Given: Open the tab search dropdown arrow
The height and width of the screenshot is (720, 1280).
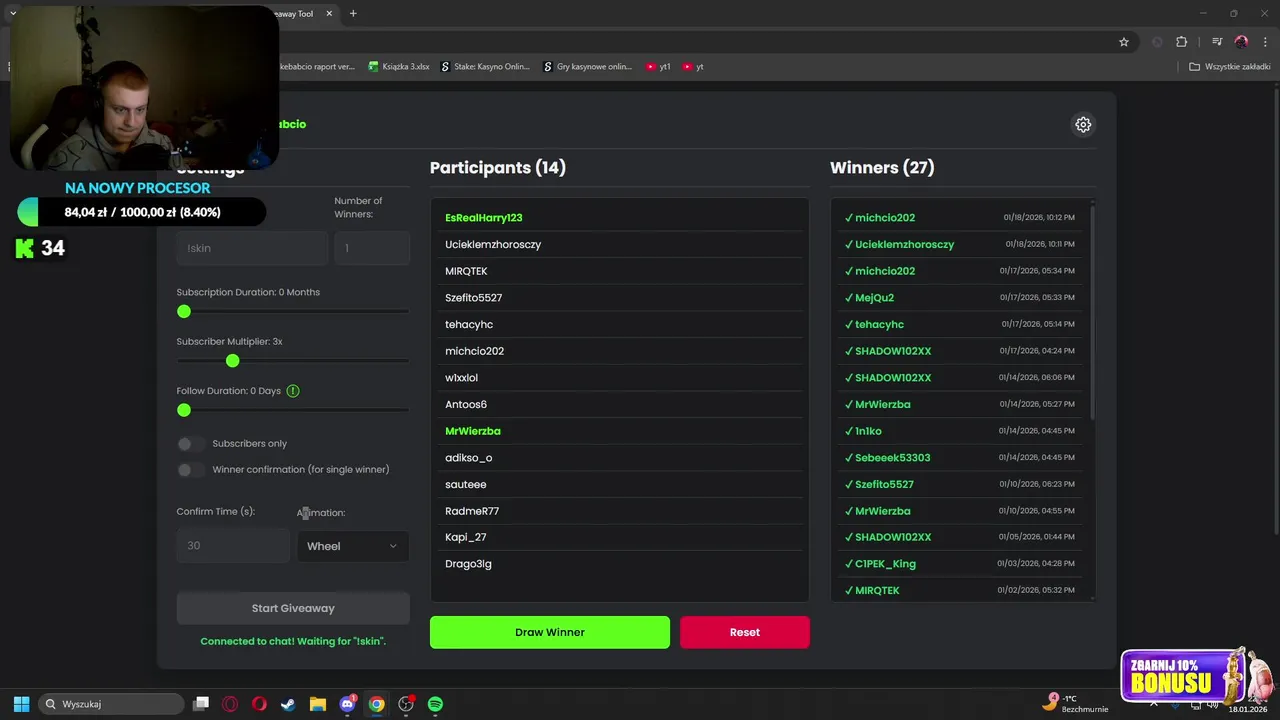Looking at the screenshot, I should pyautogui.click(x=13, y=14).
